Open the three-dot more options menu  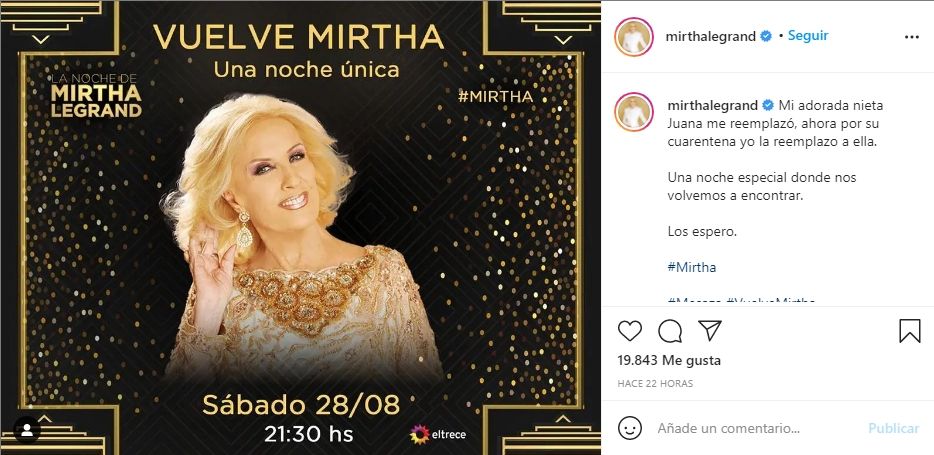912,37
